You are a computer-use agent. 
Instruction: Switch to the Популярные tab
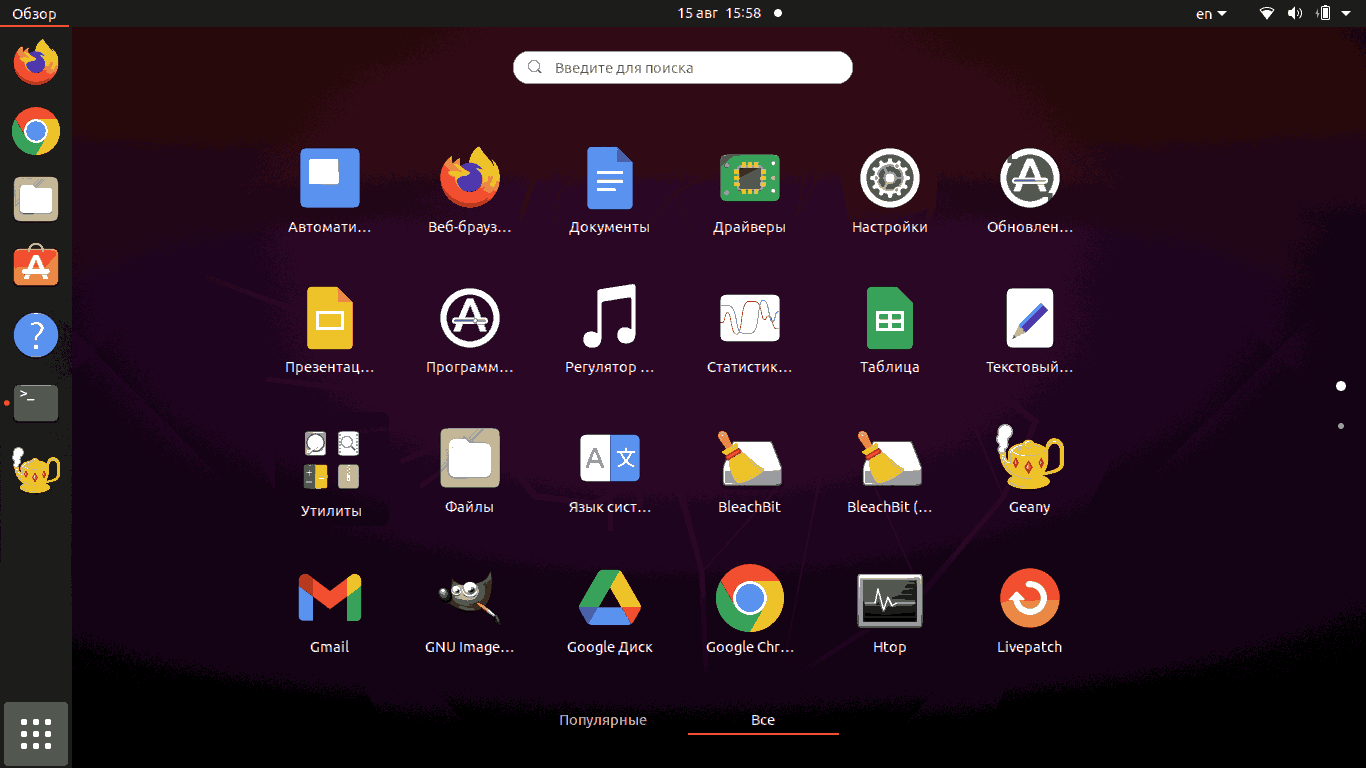(x=603, y=720)
